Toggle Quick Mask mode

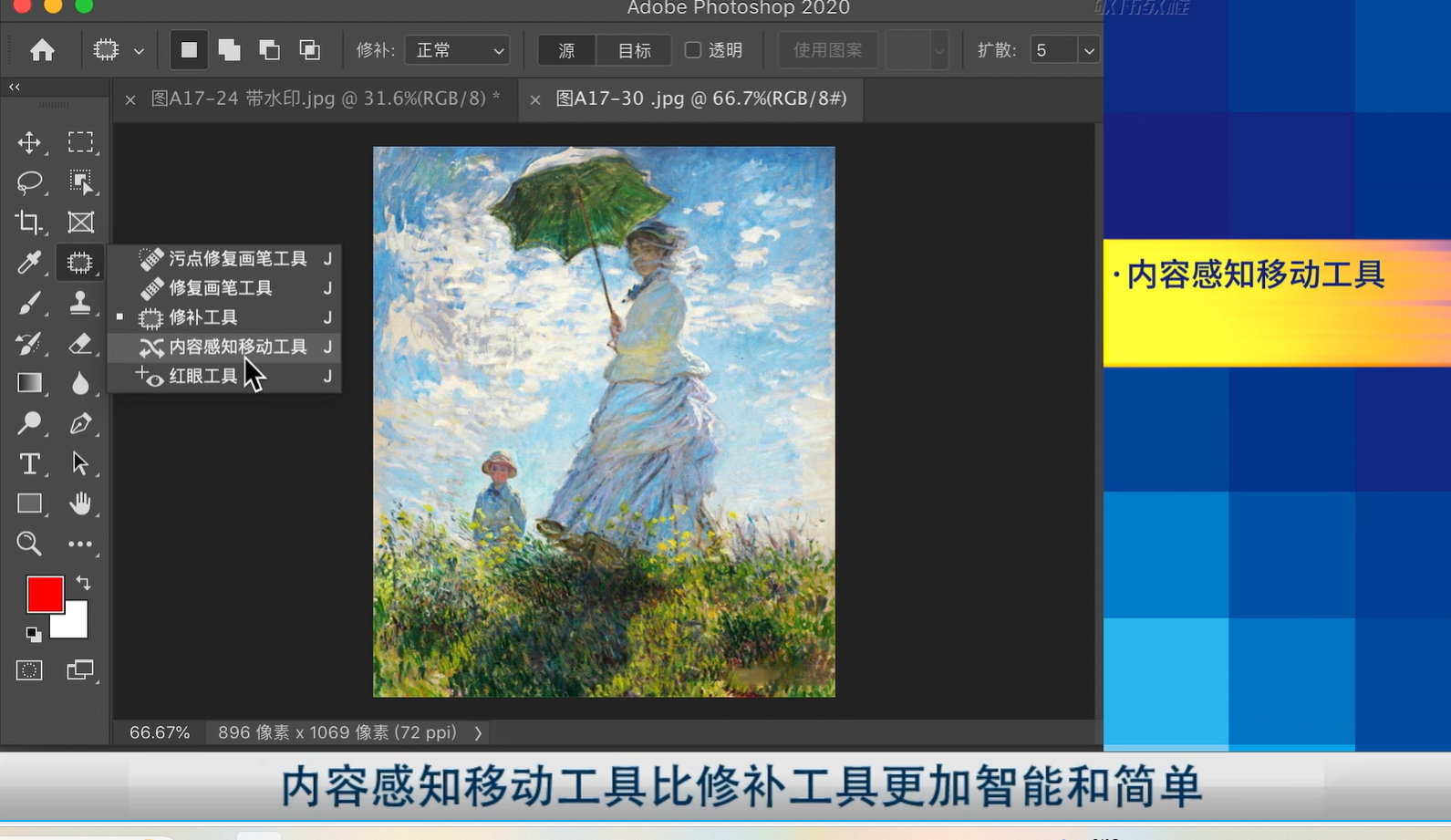(x=29, y=670)
